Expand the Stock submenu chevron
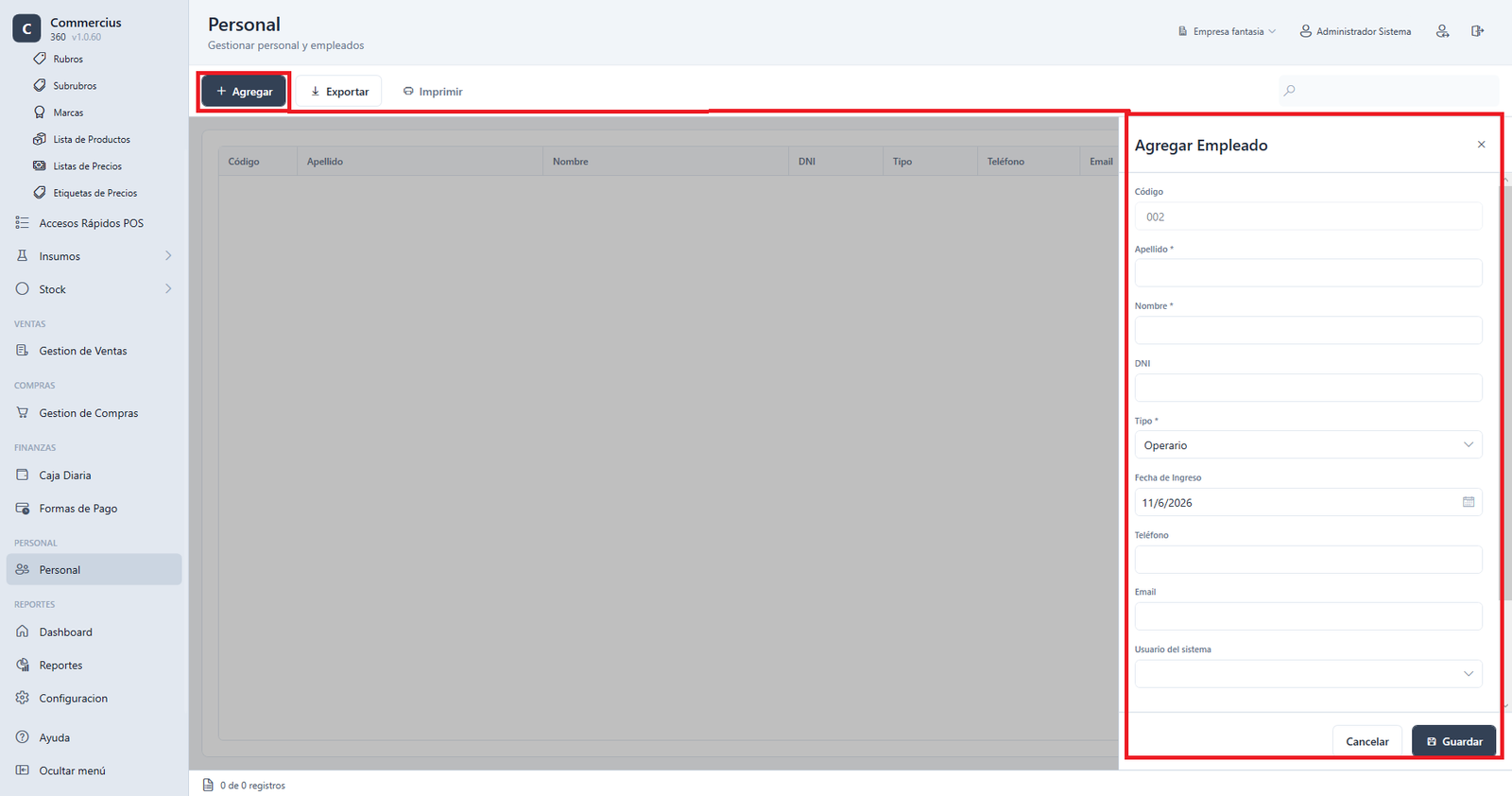1512x796 pixels. point(168,289)
